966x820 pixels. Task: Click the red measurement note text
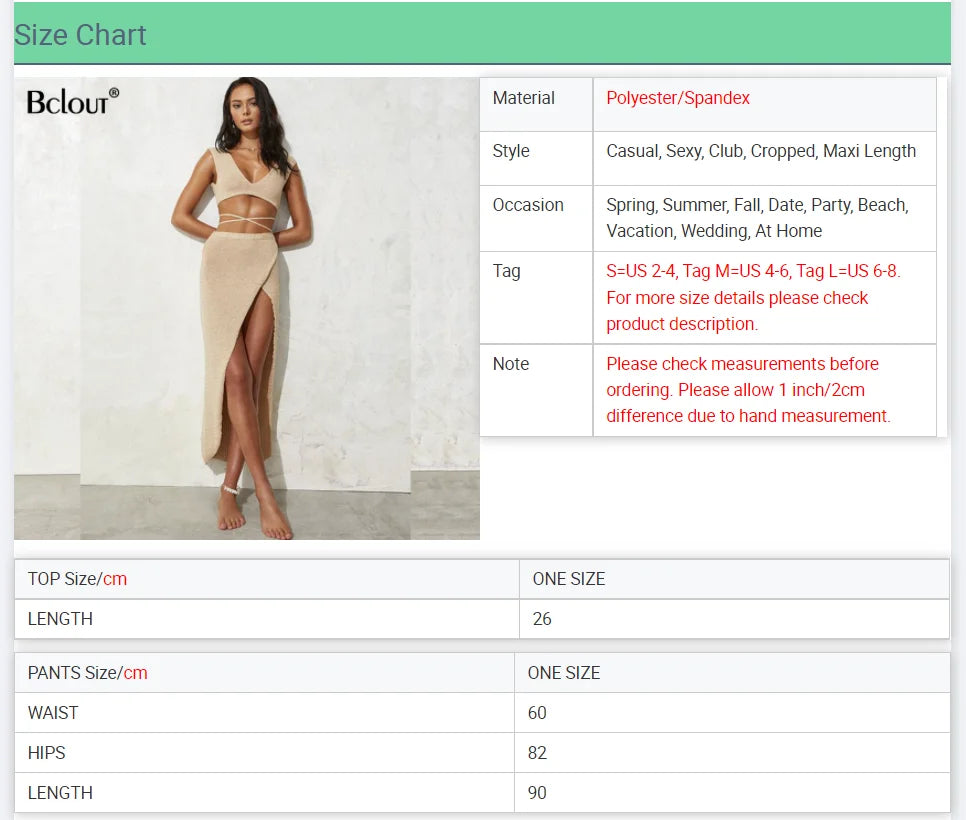coord(748,390)
